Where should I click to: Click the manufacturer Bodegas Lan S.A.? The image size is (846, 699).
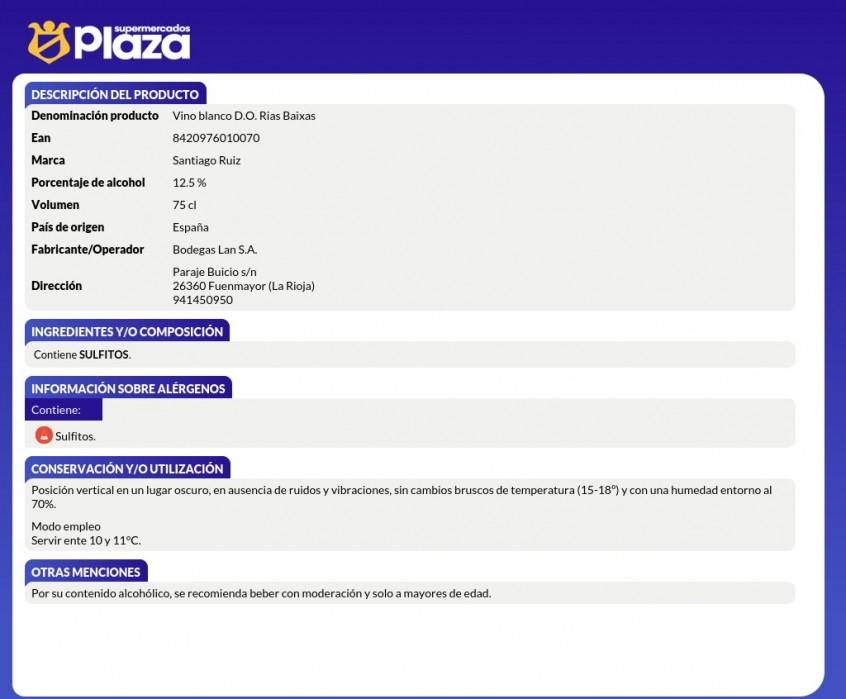pos(215,250)
